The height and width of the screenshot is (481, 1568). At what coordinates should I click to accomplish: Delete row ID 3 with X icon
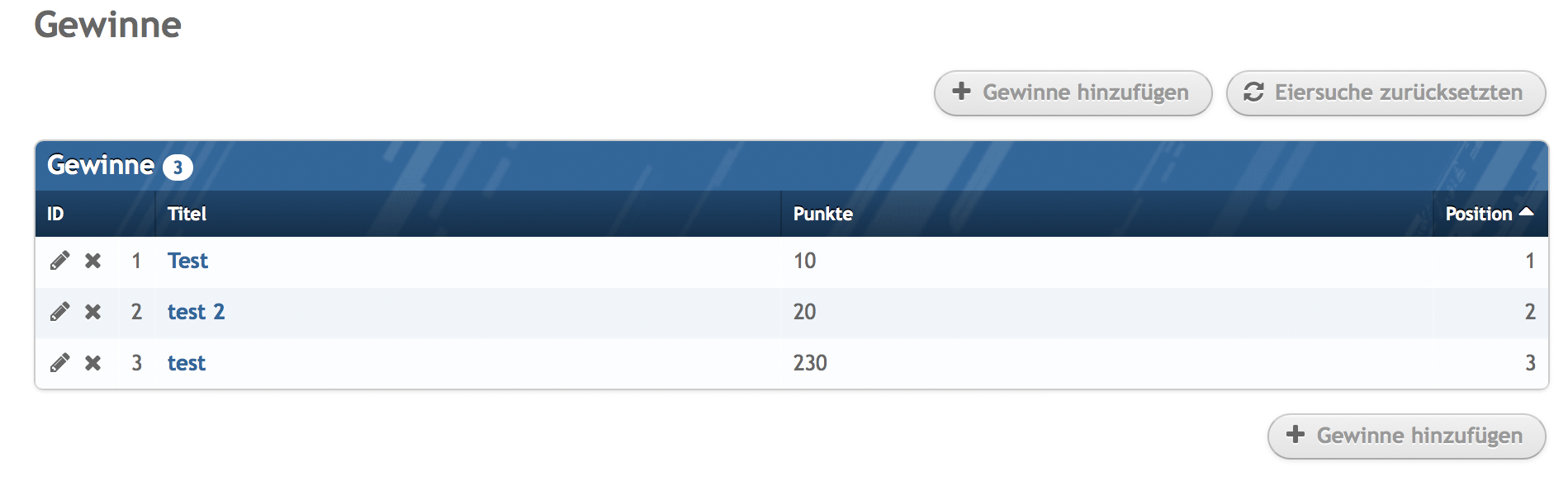[x=93, y=364]
